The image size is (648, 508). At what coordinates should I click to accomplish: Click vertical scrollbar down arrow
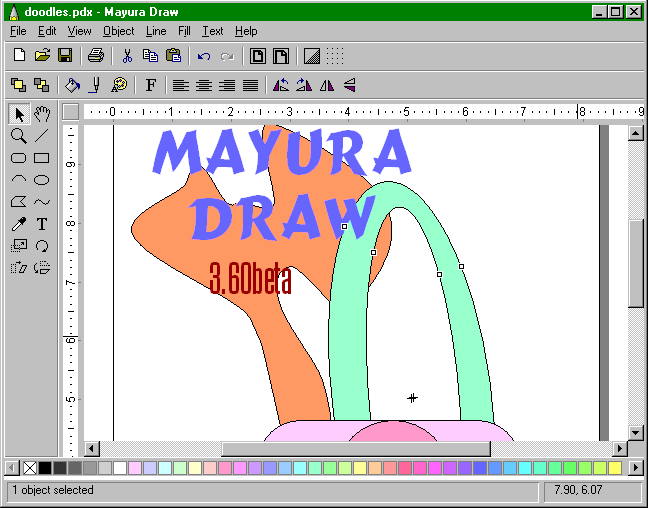coord(635,431)
